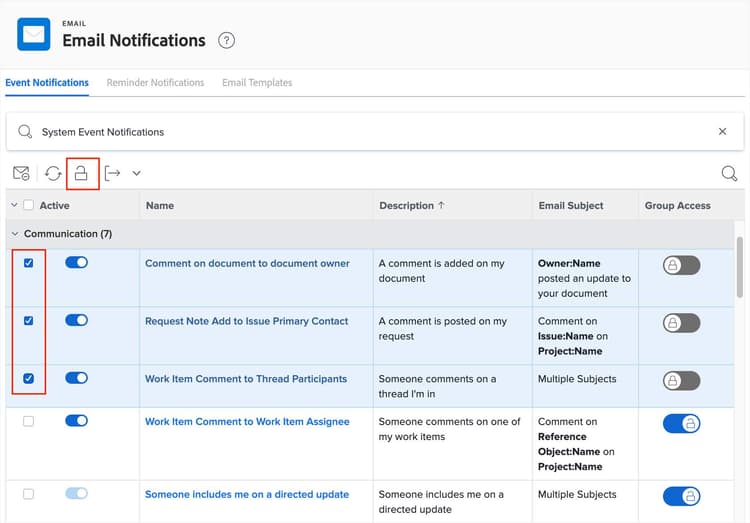Open Work Item Comment to Thread Participants link

pyautogui.click(x=246, y=379)
